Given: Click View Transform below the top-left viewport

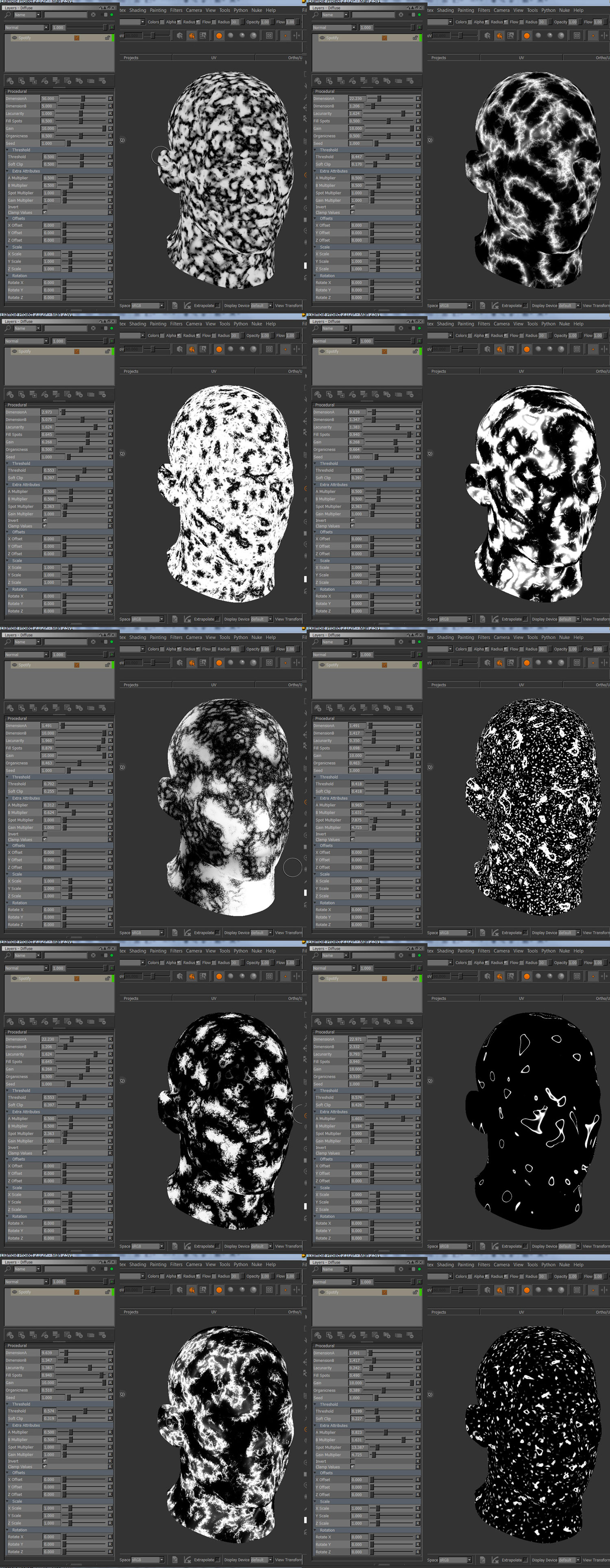Looking at the screenshot, I should point(288,305).
